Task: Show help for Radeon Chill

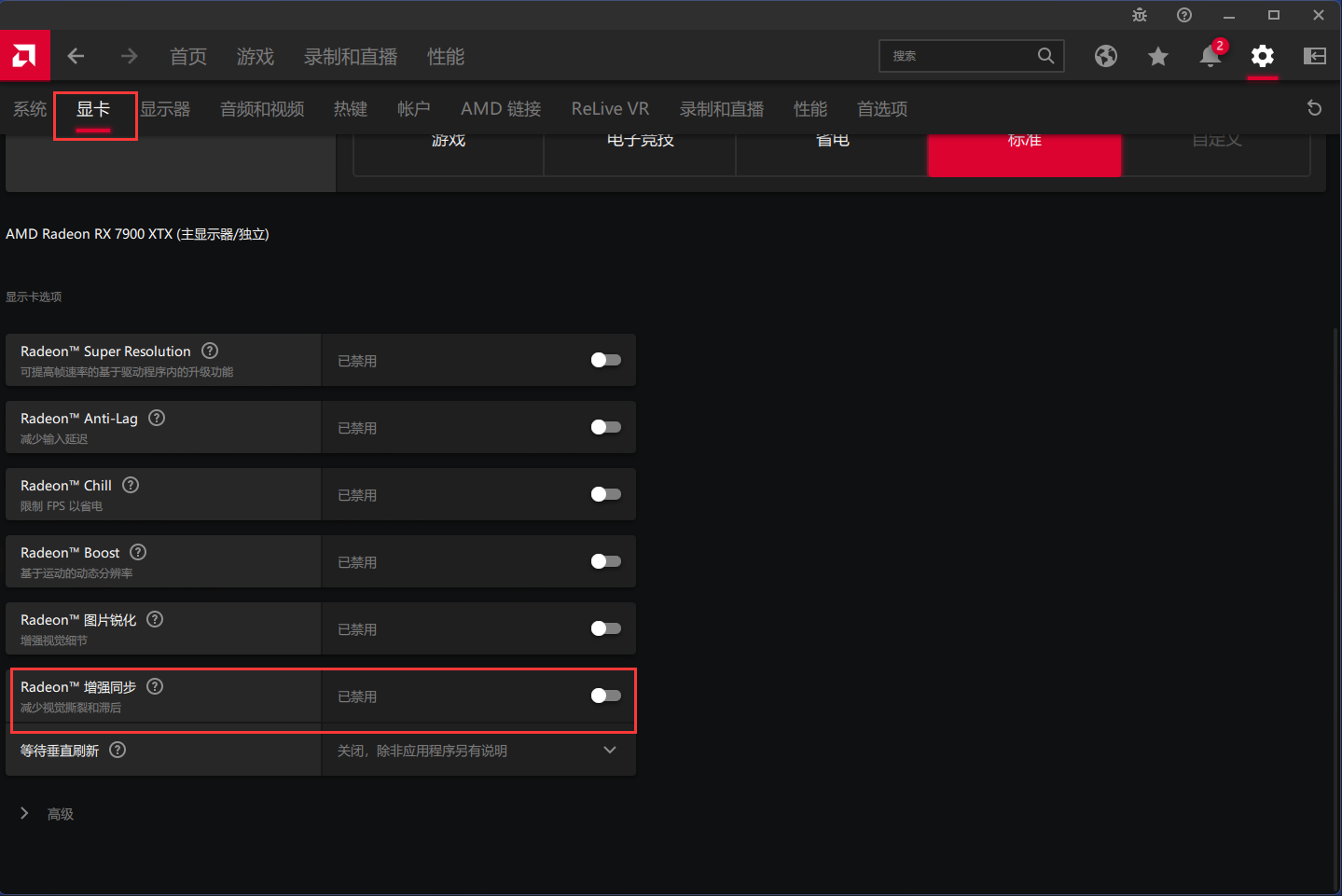Action: 131,485
